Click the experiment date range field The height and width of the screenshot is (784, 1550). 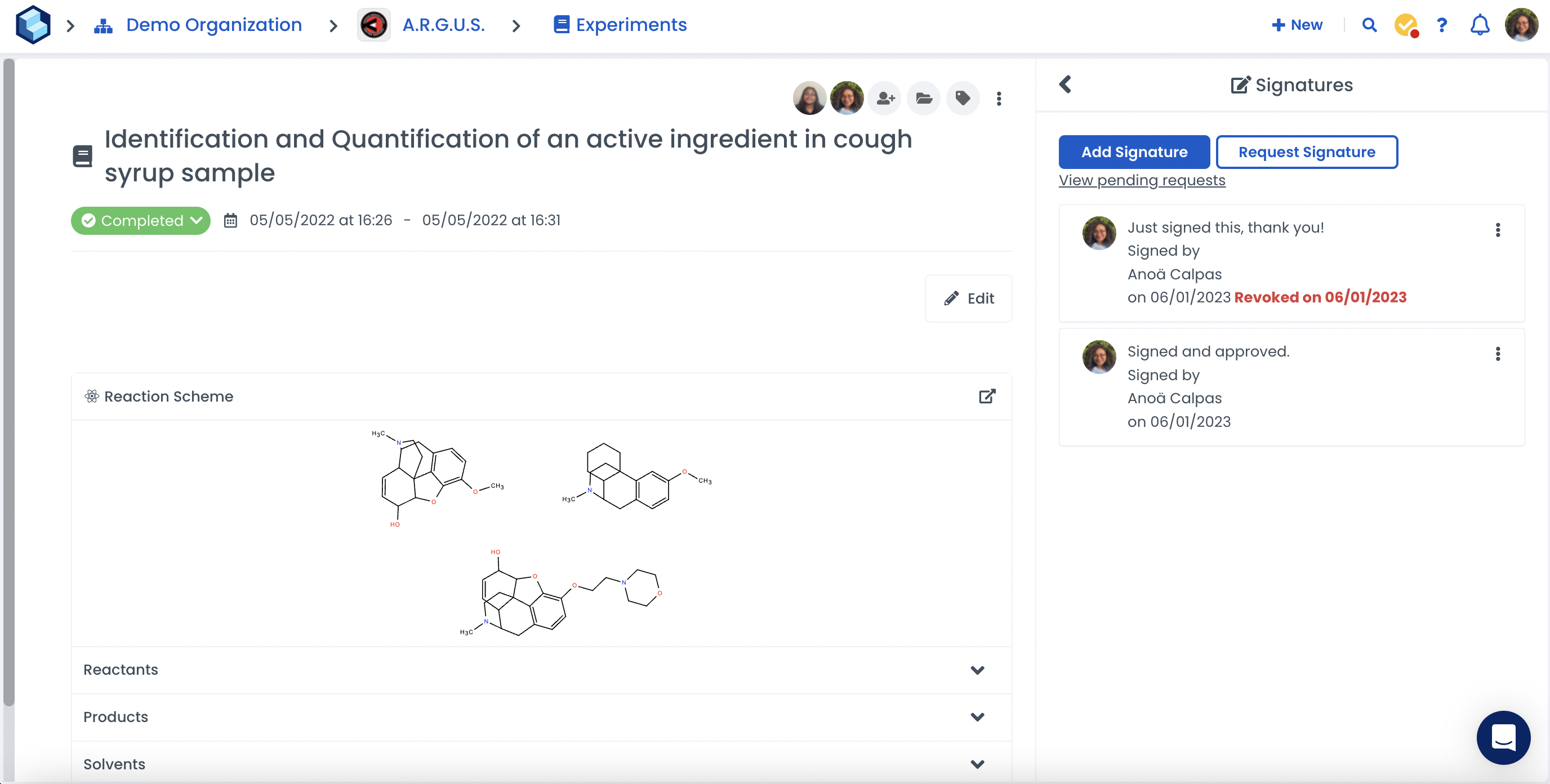(404, 220)
